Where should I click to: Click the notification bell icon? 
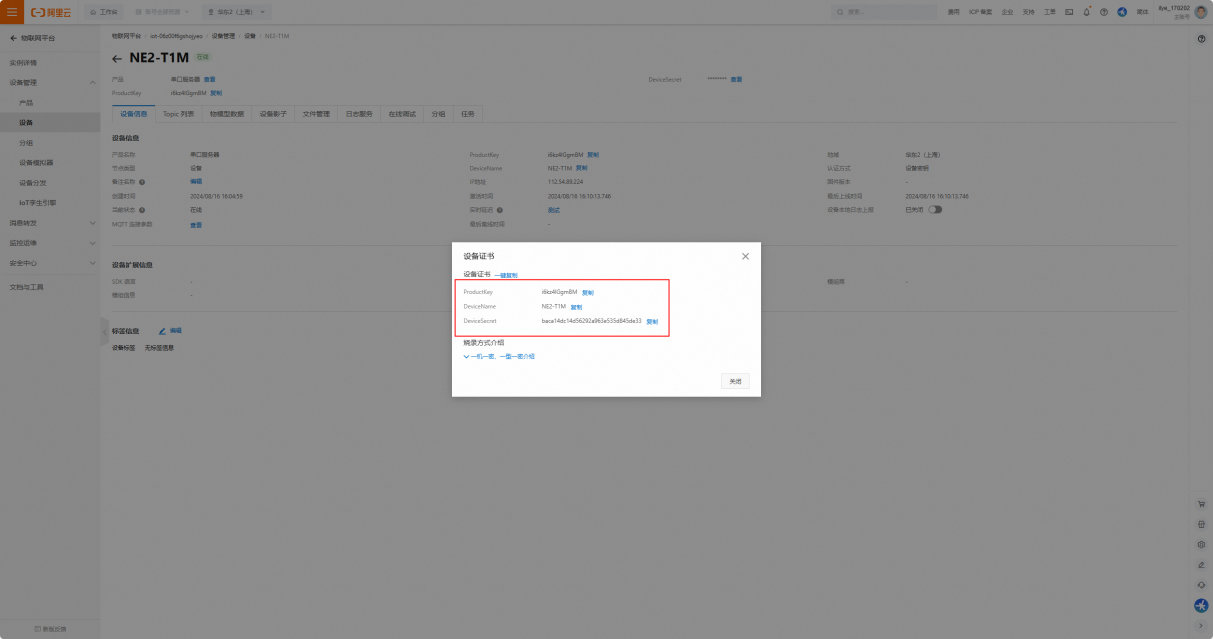point(1086,12)
